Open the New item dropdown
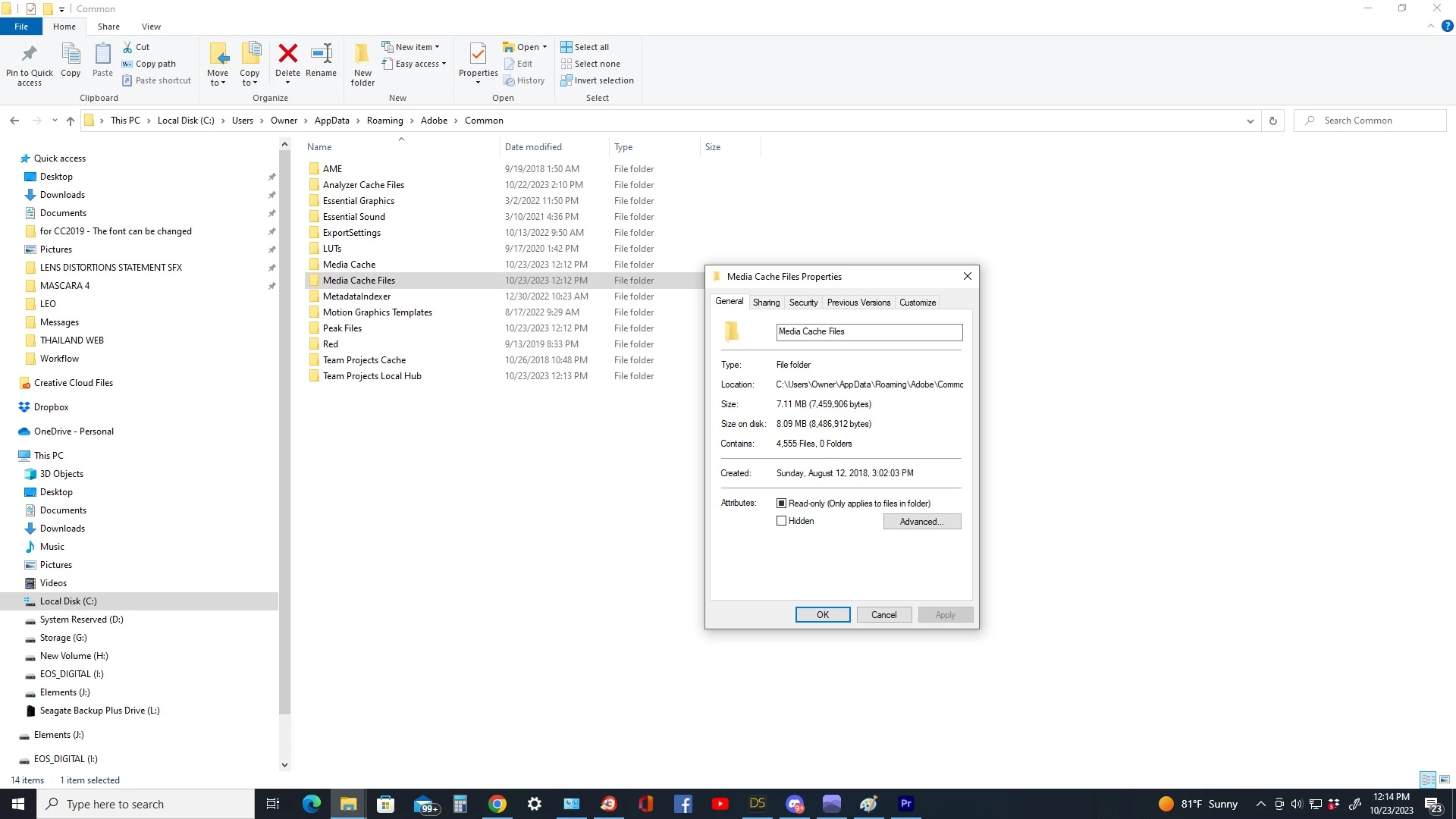This screenshot has height=819, width=1456. click(x=414, y=47)
